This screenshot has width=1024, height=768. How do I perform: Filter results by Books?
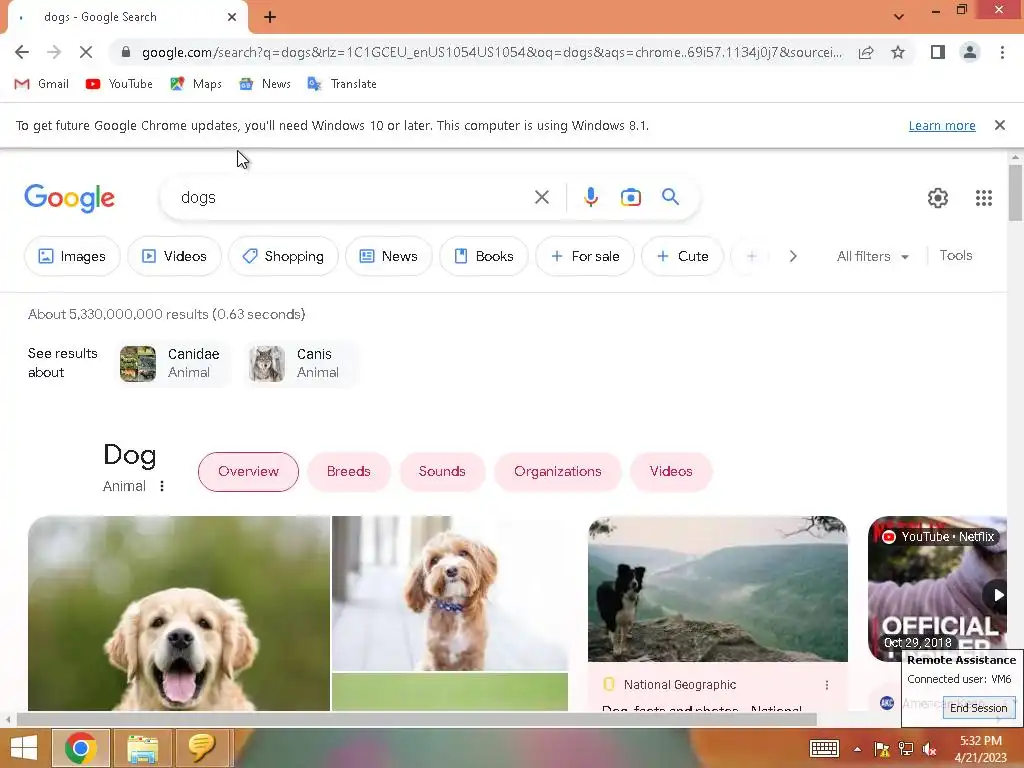point(484,256)
